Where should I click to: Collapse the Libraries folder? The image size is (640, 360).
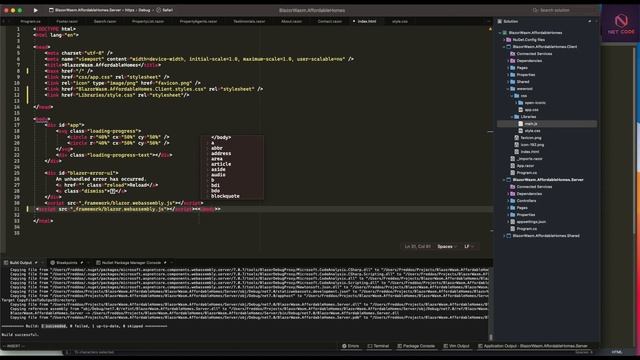[512, 117]
